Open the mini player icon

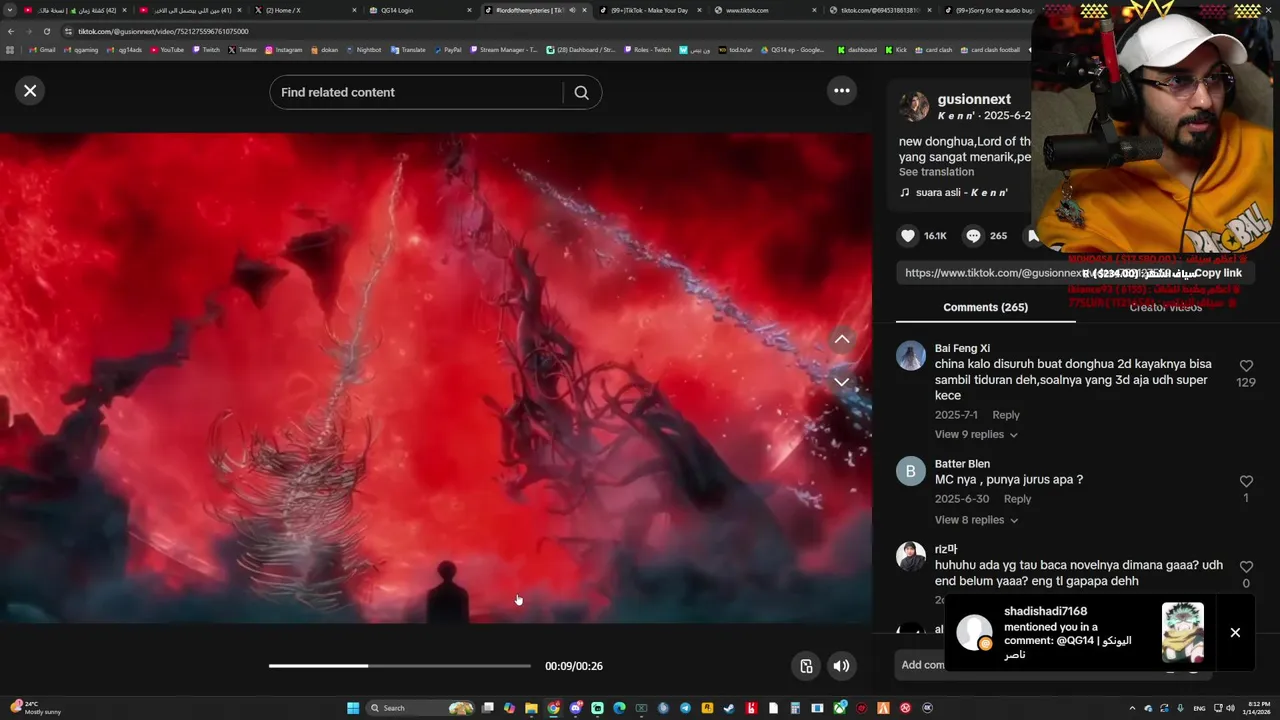(x=806, y=666)
